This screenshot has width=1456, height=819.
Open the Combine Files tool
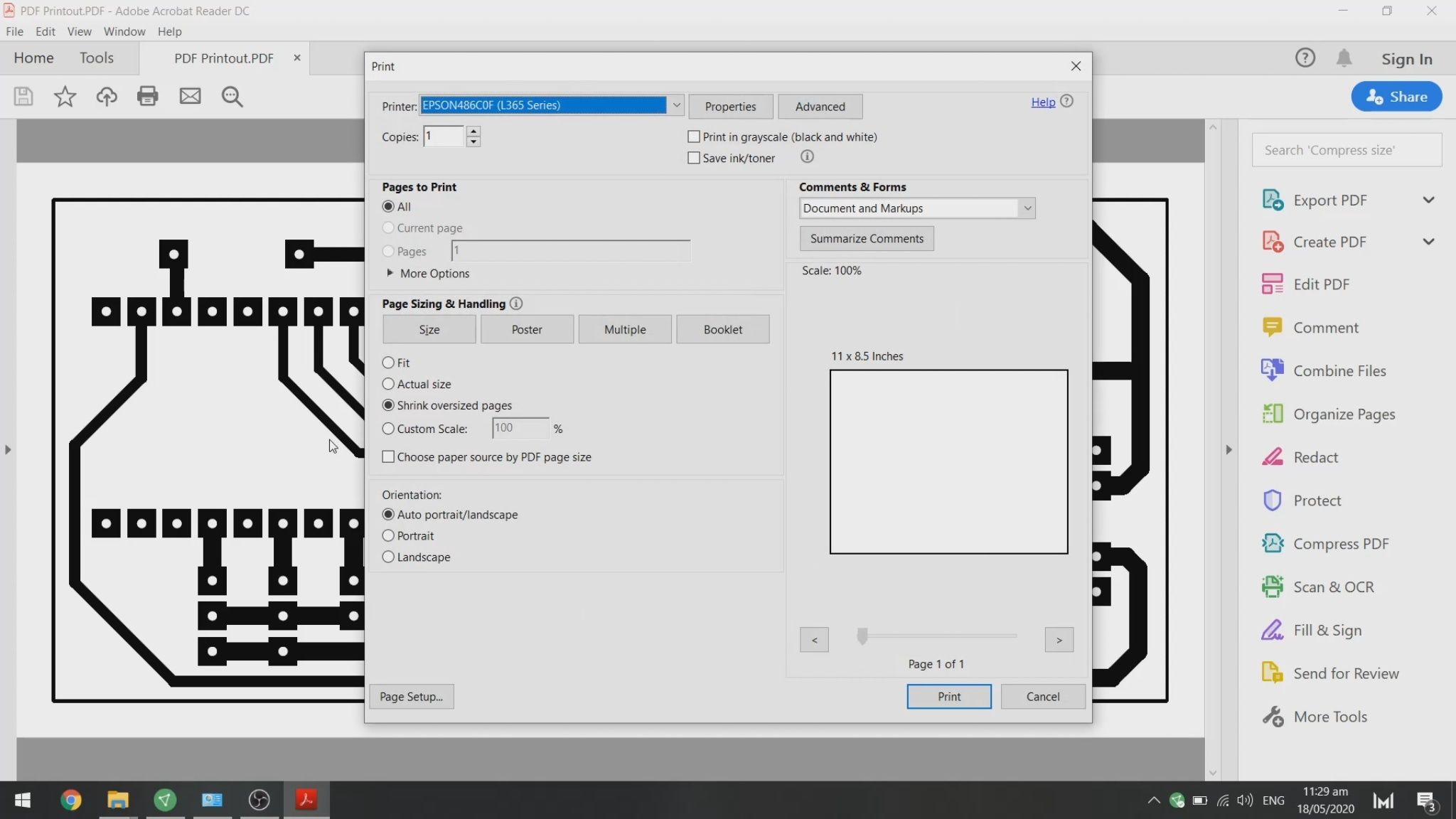click(x=1338, y=370)
